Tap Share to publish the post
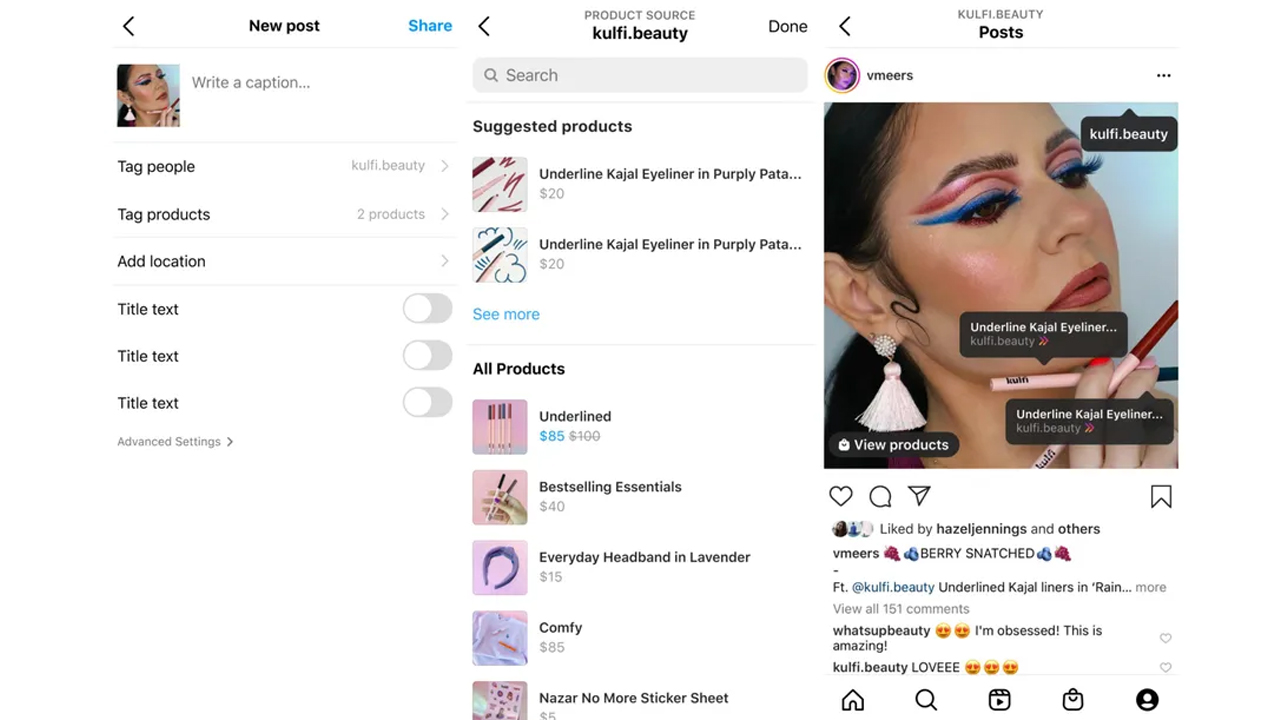This screenshot has width=1280, height=720. (x=430, y=26)
